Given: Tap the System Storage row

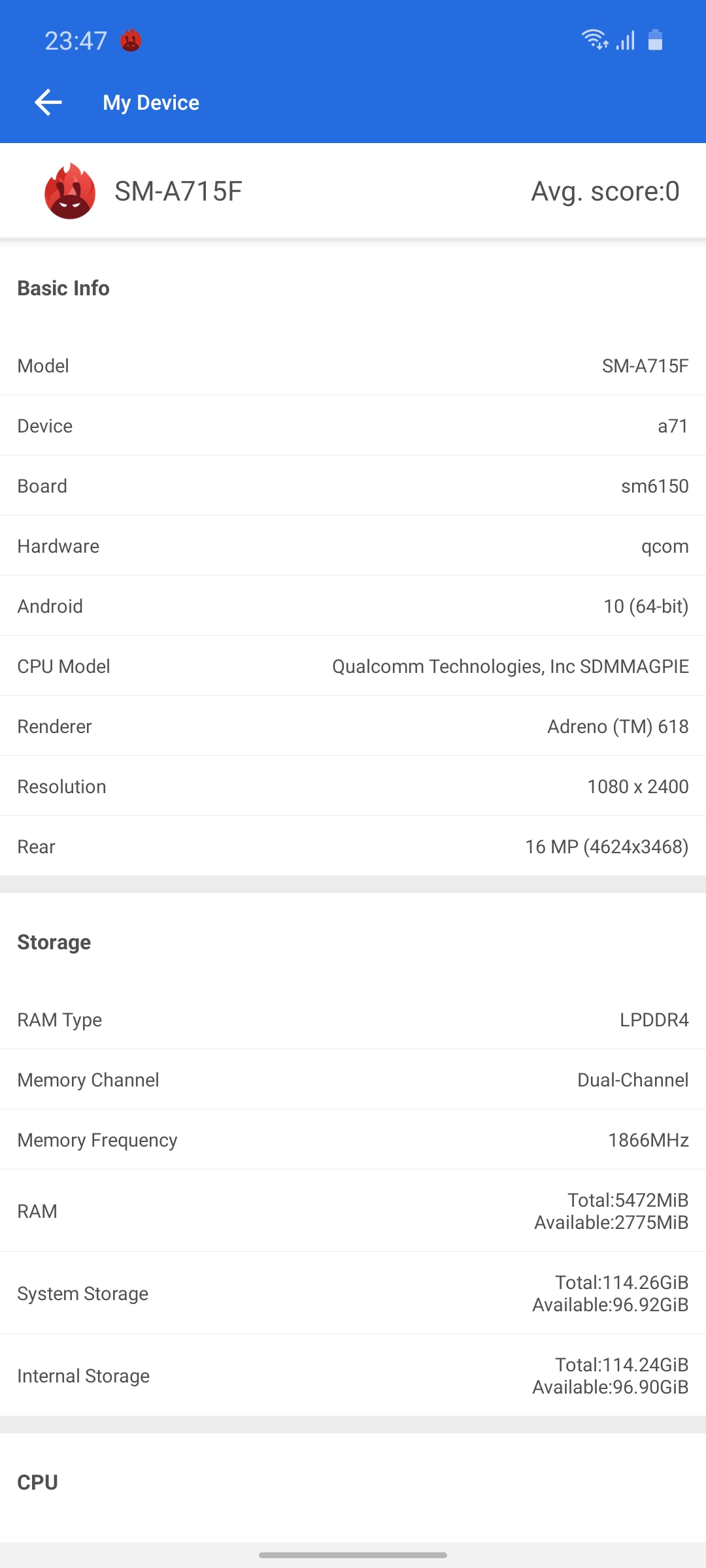Looking at the screenshot, I should coord(353,1294).
